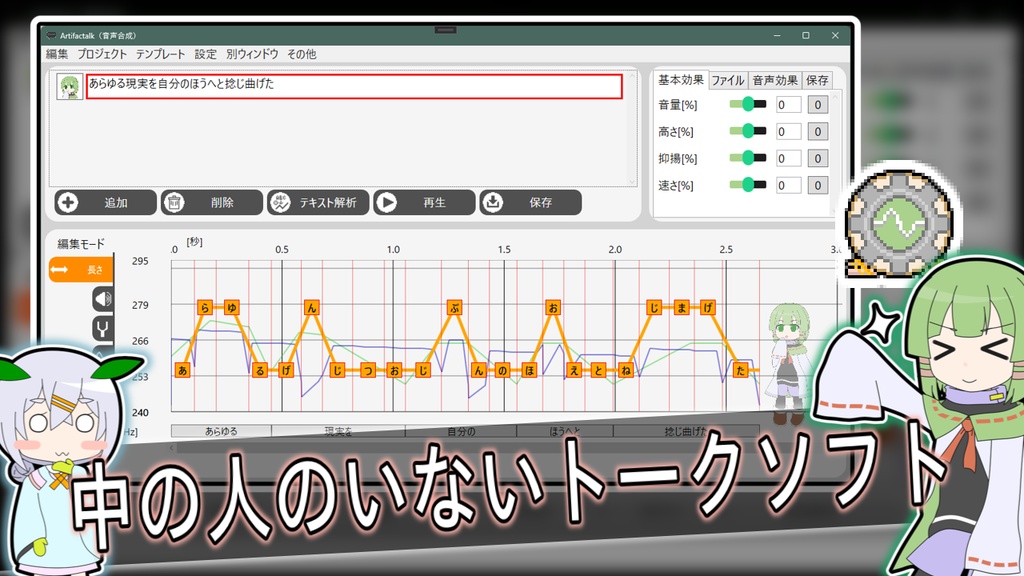Image resolution: width=1024 pixels, height=576 pixels.
Task: Click the 2.5 second timeline mark
Action: pos(726,249)
